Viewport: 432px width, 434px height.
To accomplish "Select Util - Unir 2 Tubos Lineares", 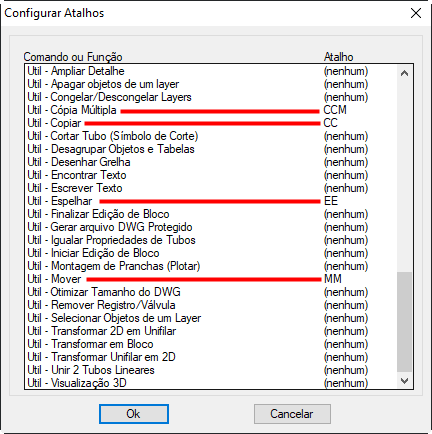I will coord(211,370).
